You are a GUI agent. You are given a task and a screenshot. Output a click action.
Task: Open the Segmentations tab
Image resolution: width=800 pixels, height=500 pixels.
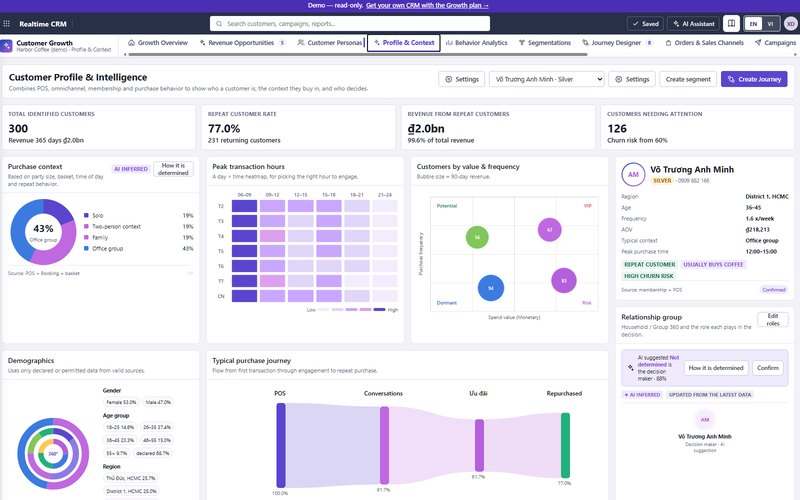point(545,43)
